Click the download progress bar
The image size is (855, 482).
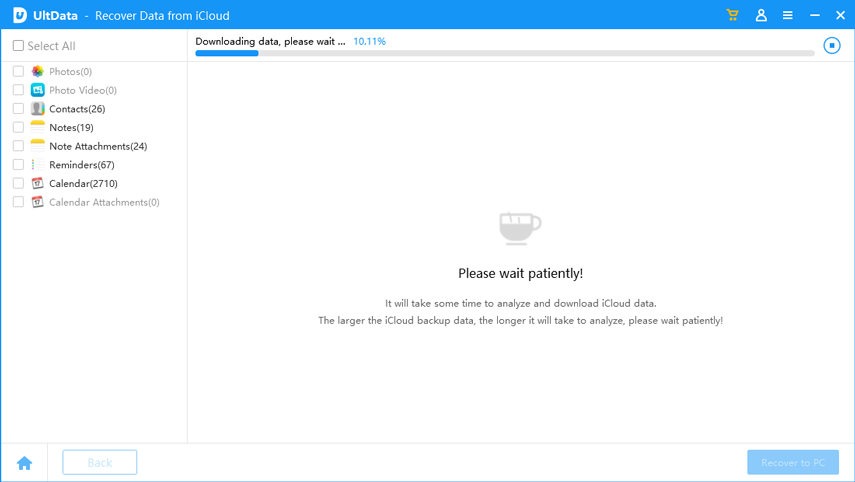tap(504, 53)
